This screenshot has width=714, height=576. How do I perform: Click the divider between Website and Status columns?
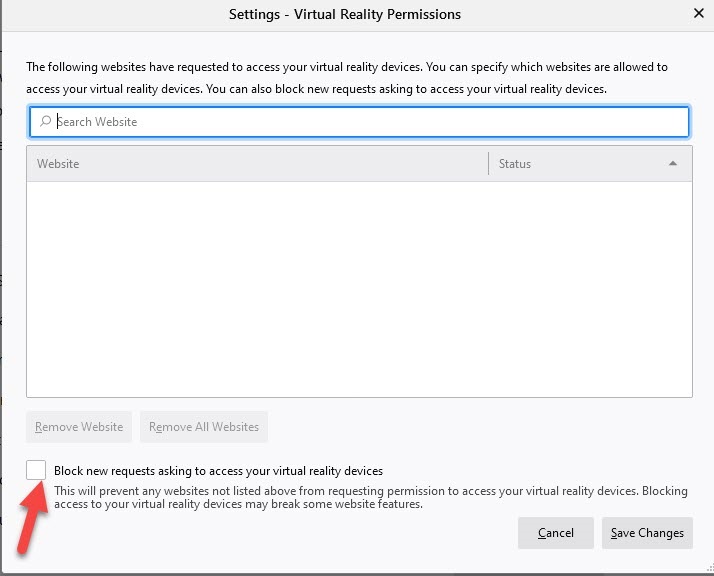[x=488, y=164]
